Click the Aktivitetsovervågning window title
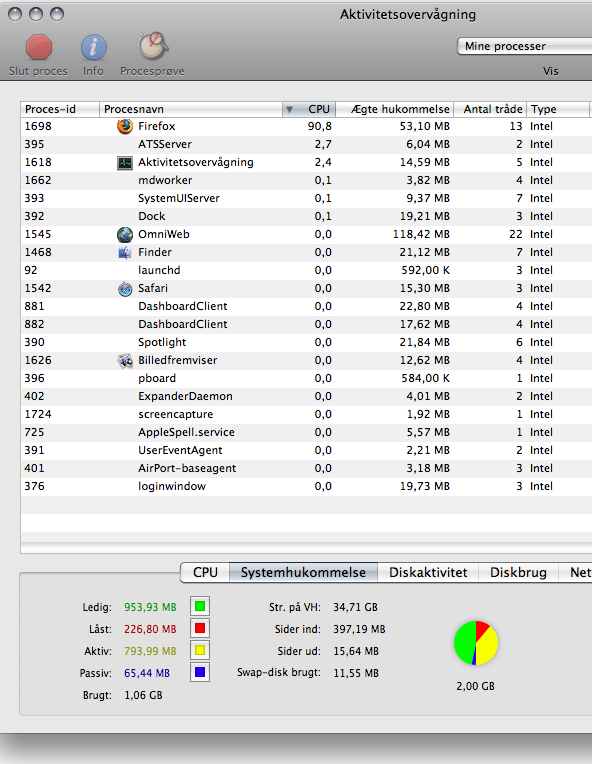The image size is (592, 764). pyautogui.click(x=408, y=15)
